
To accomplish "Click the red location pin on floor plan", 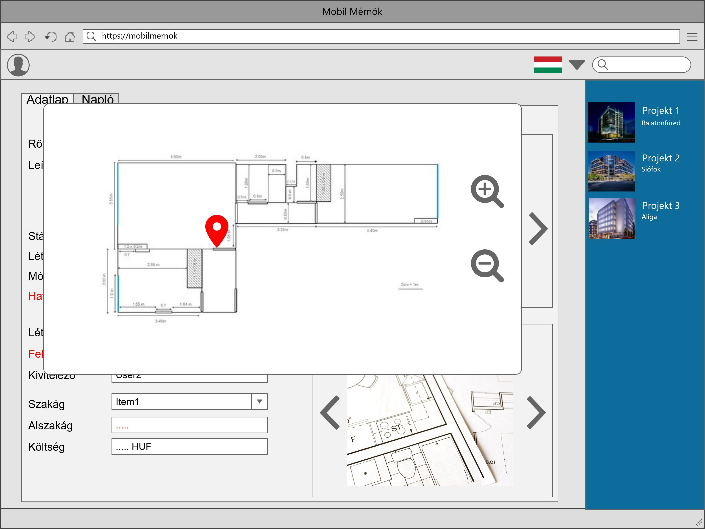I will pos(216,230).
